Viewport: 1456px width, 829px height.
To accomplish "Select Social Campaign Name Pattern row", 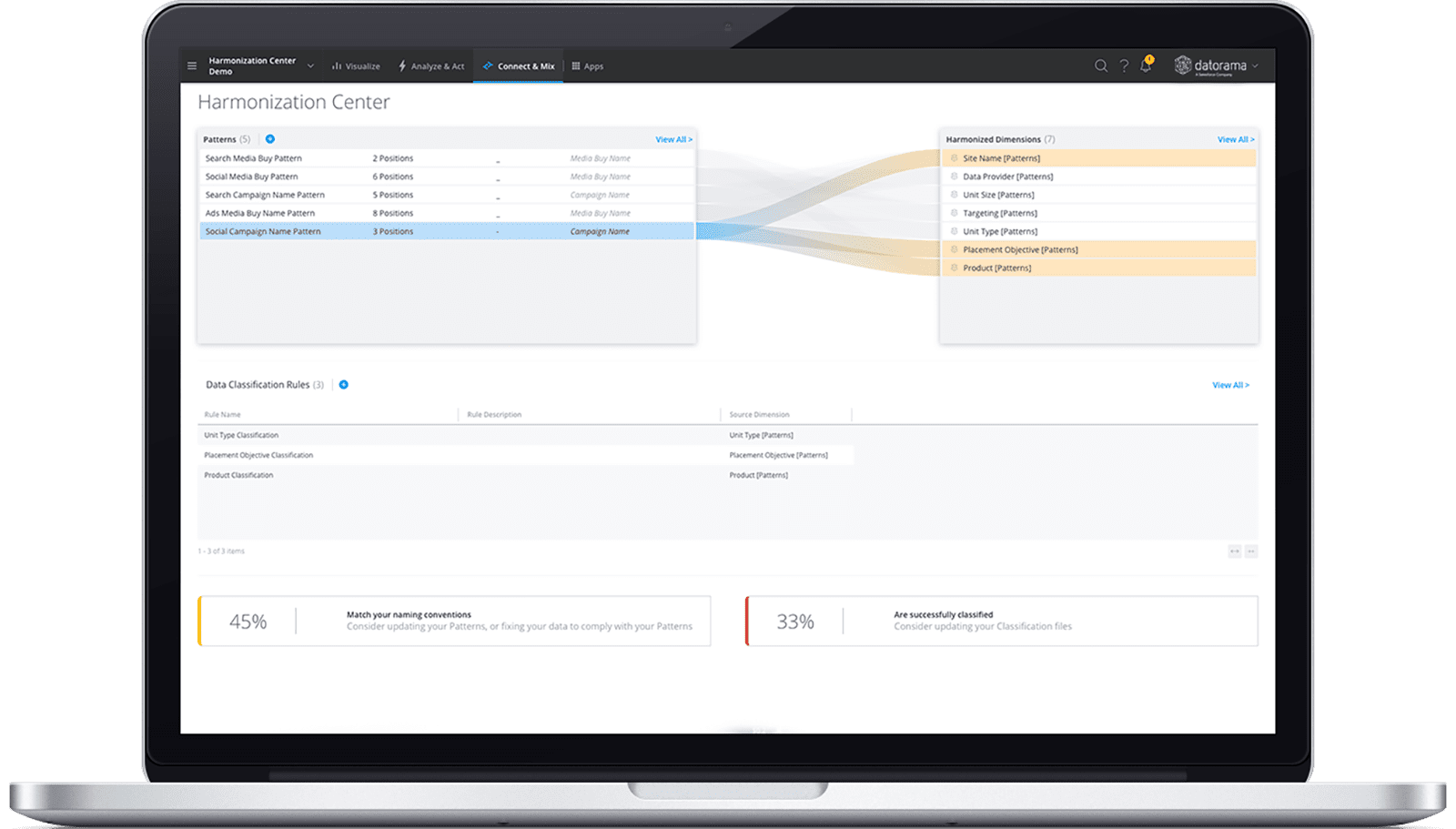I will [x=447, y=231].
